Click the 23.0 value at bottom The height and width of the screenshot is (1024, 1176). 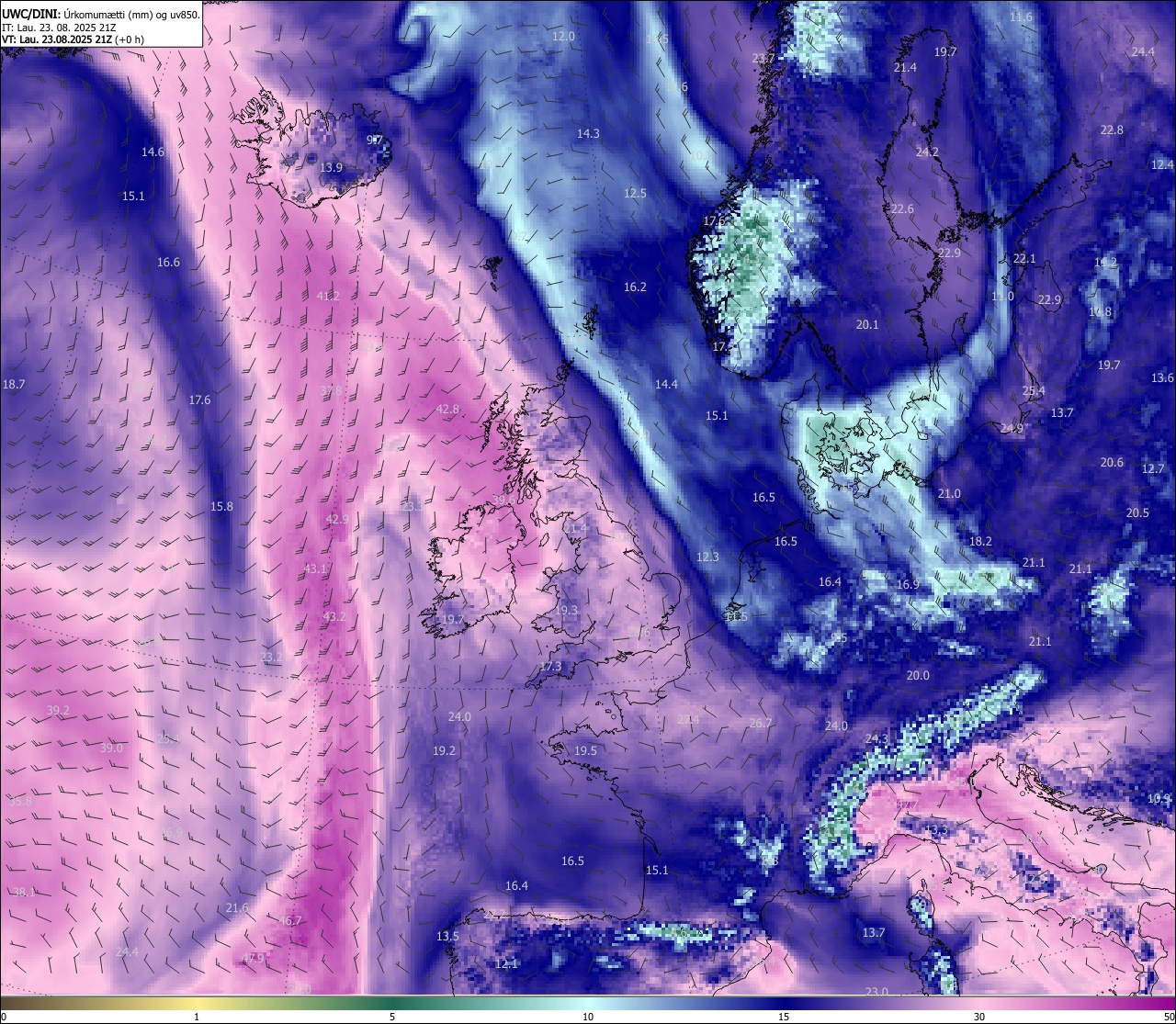tap(877, 991)
